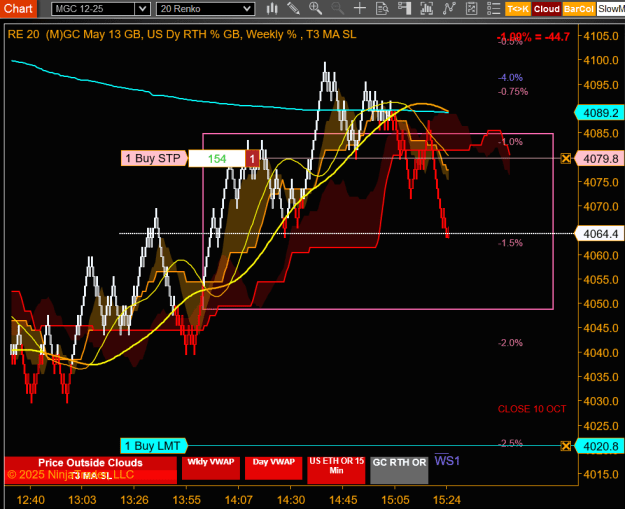Open the properties list icon
The height and width of the screenshot is (509, 625).
click(x=493, y=8)
